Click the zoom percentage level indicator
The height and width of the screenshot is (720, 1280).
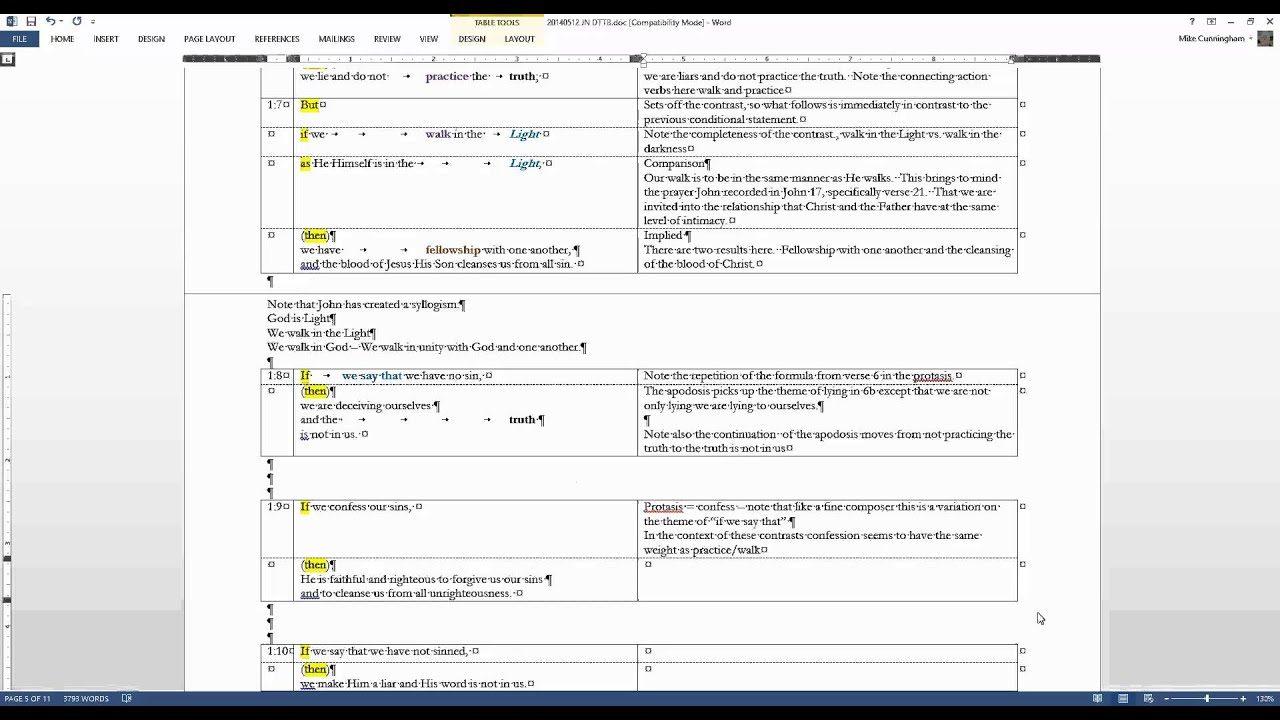point(1263,698)
